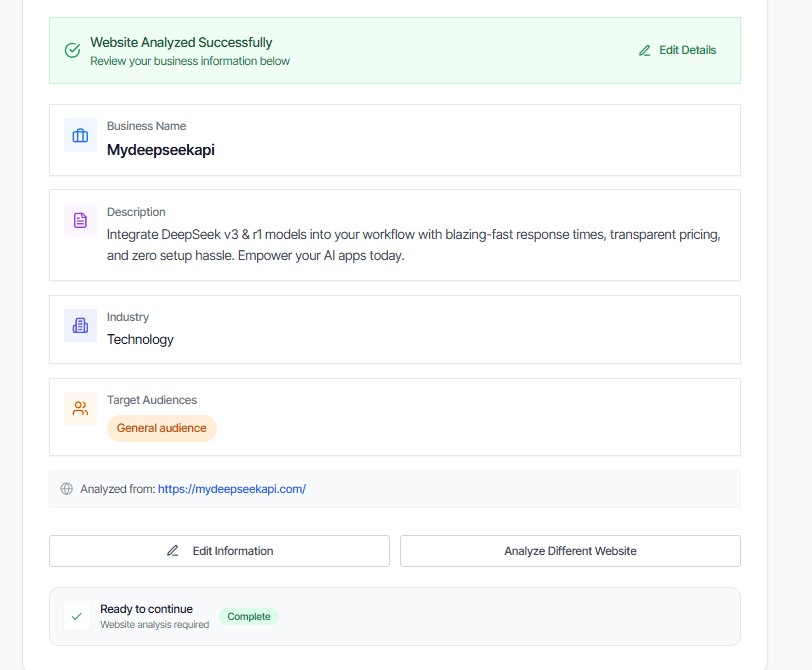Click the check icon beside Ready to continue

[x=77, y=616]
